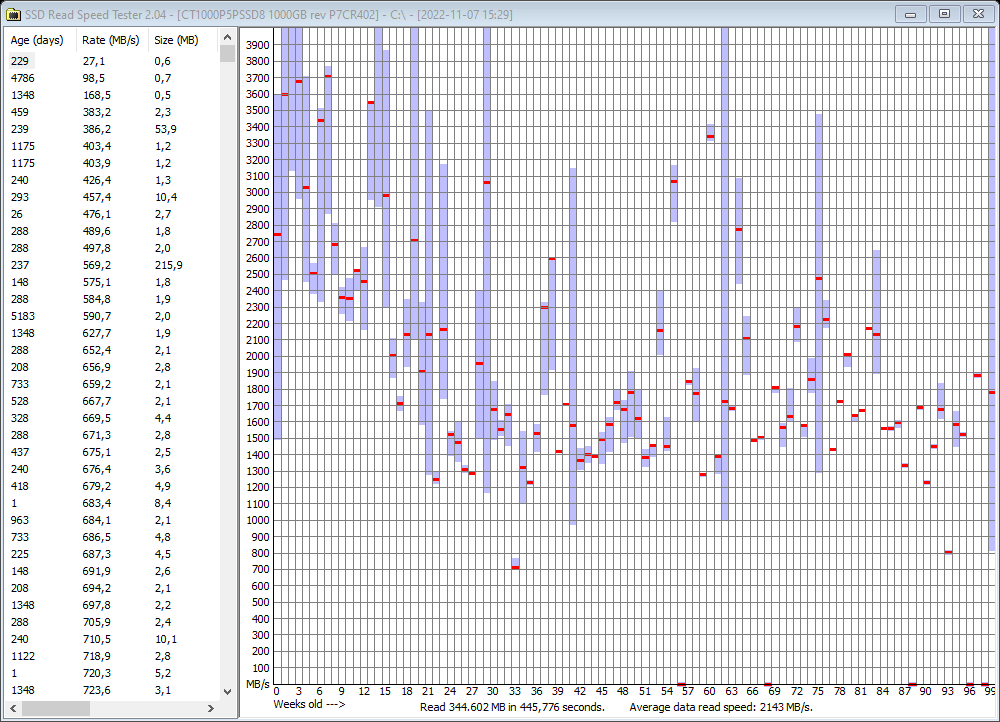Select the row with rate 168,5

(112, 95)
